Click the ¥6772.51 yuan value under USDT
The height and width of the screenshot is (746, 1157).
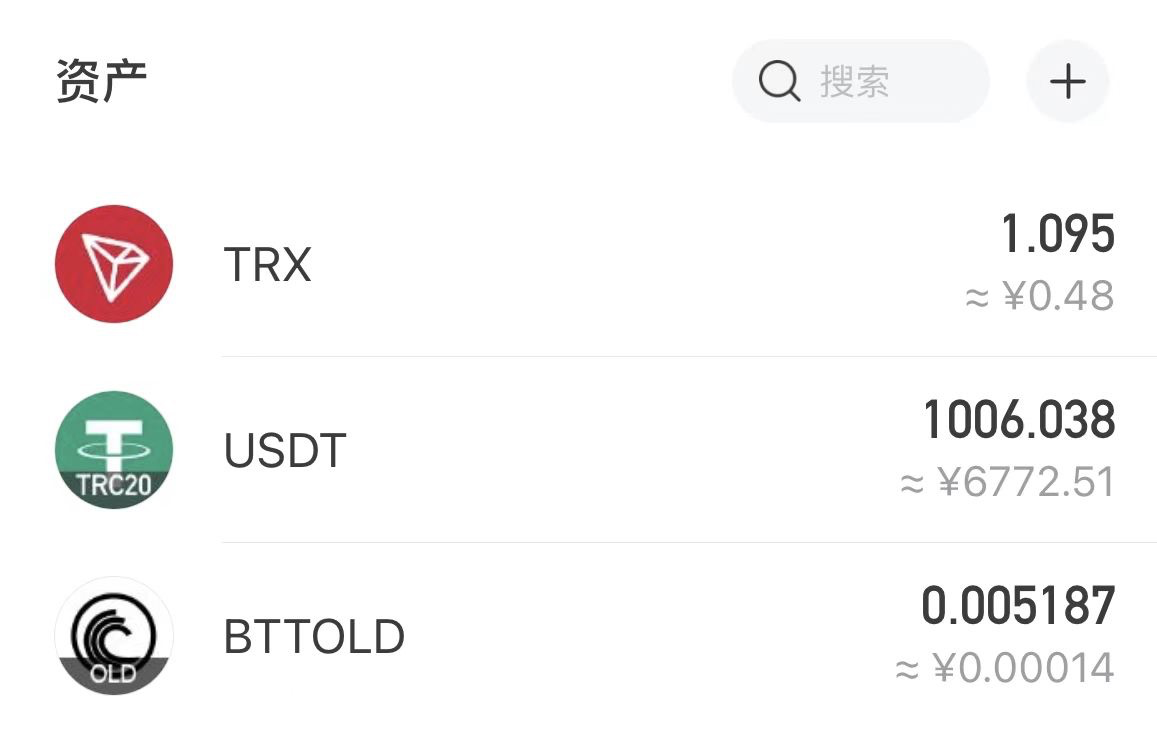(1007, 482)
